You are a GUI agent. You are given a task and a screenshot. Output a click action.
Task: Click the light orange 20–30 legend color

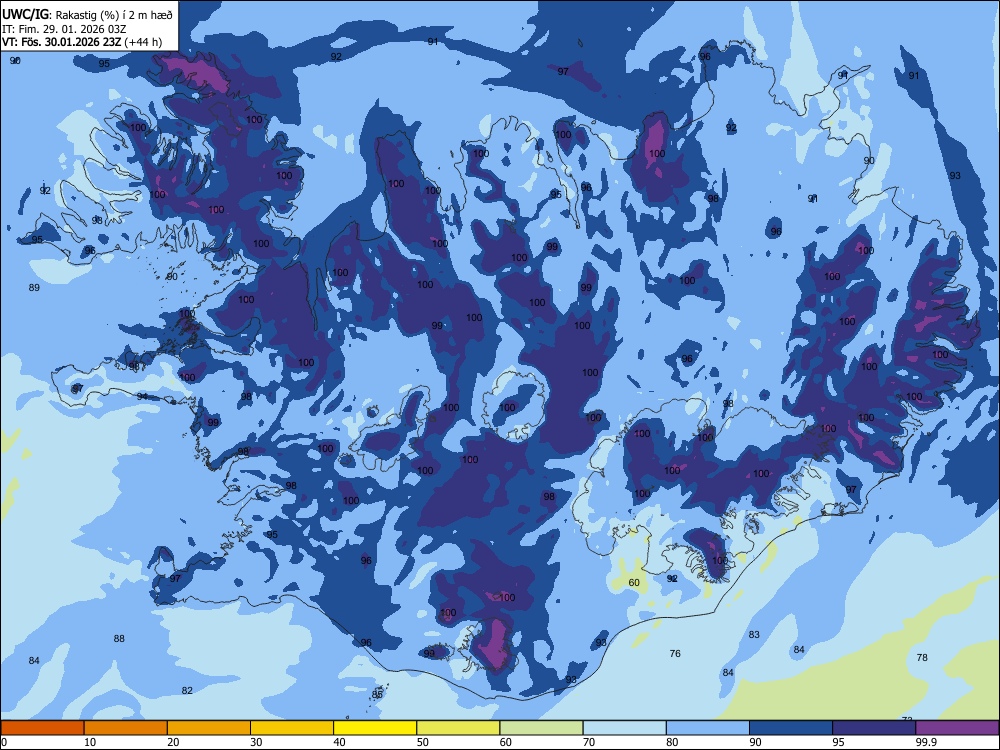pyautogui.click(x=209, y=728)
